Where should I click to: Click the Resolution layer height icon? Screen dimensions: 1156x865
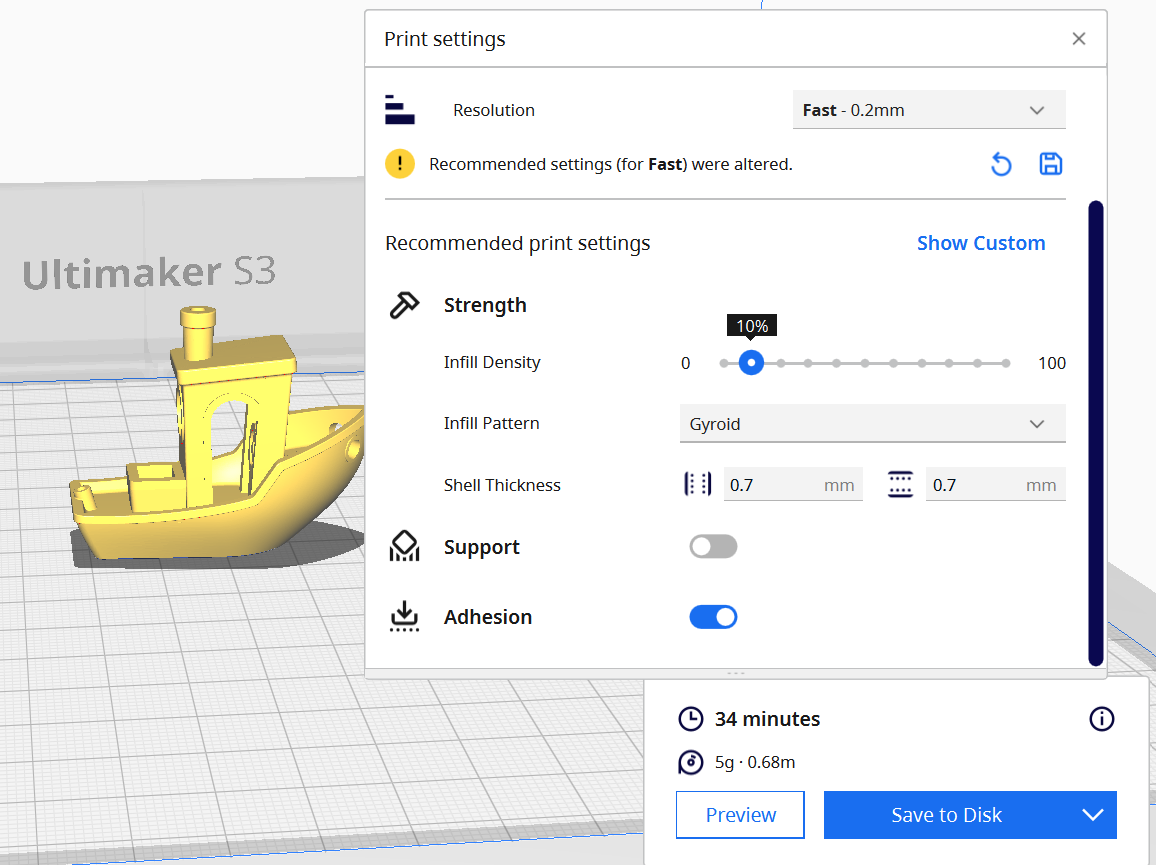pos(399,109)
